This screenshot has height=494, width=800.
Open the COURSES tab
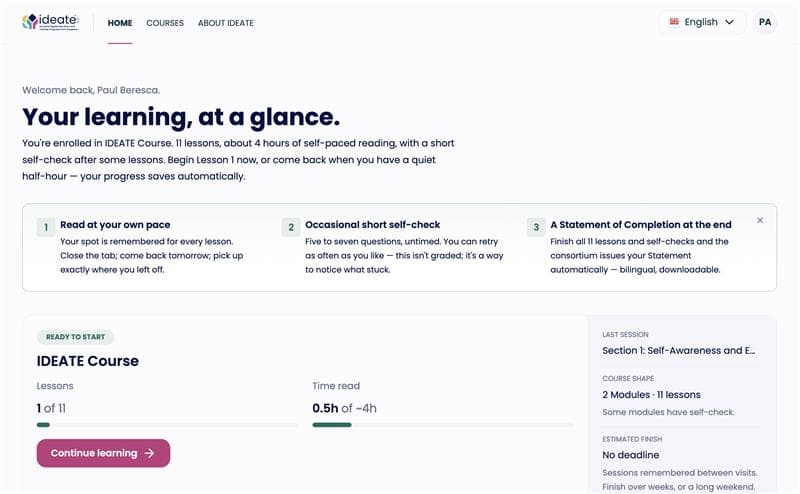[165, 23]
